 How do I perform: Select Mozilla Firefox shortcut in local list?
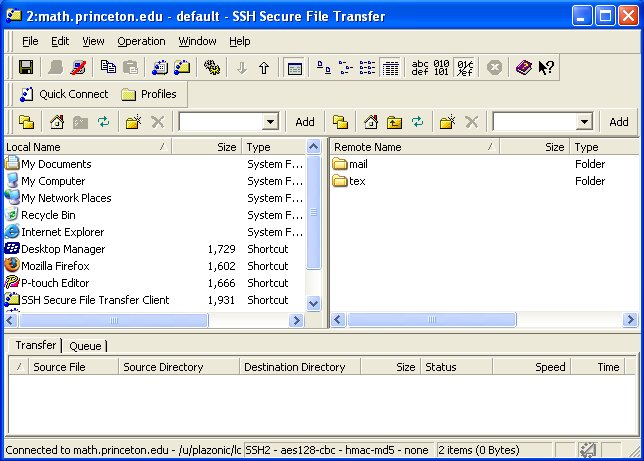click(47, 266)
